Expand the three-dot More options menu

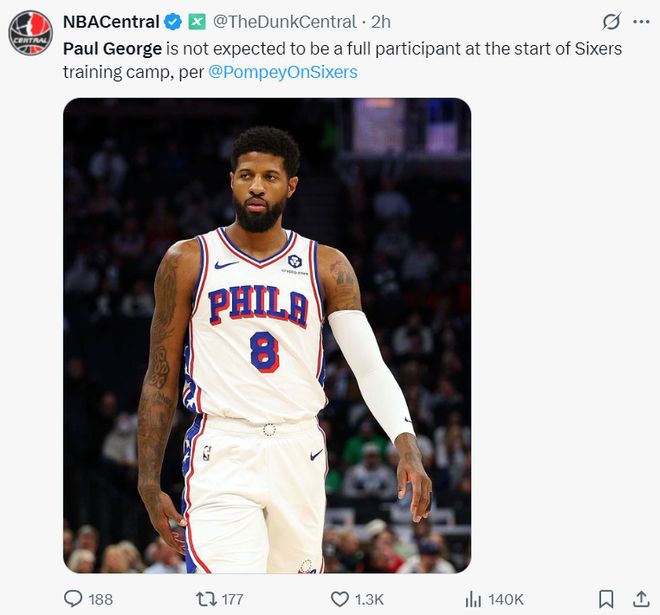coord(641,22)
